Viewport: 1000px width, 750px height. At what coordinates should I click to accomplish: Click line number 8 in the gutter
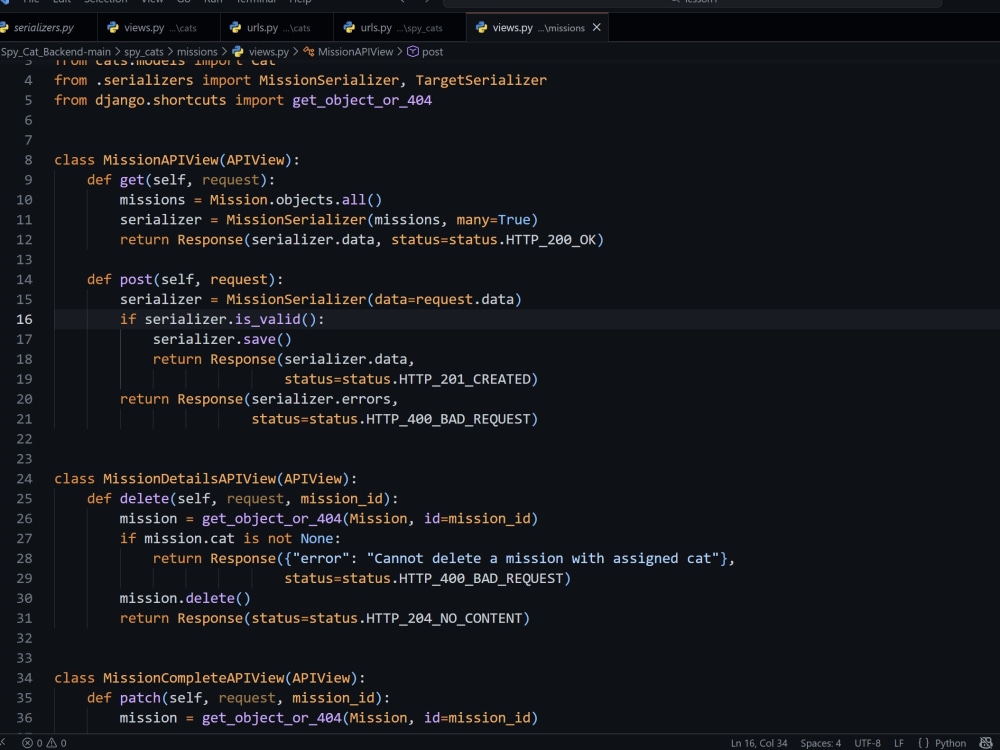(28, 160)
